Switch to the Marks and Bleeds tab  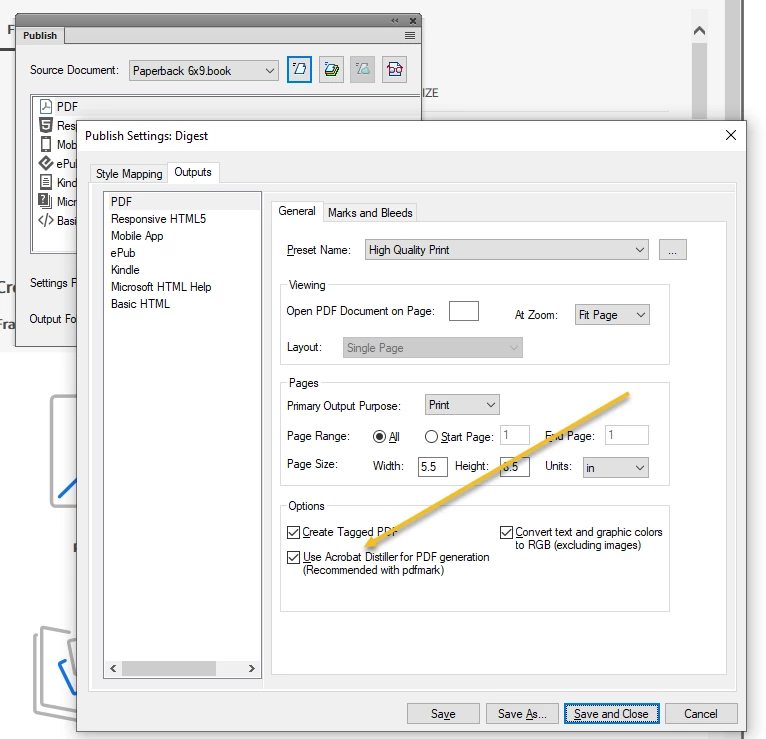pyautogui.click(x=370, y=212)
